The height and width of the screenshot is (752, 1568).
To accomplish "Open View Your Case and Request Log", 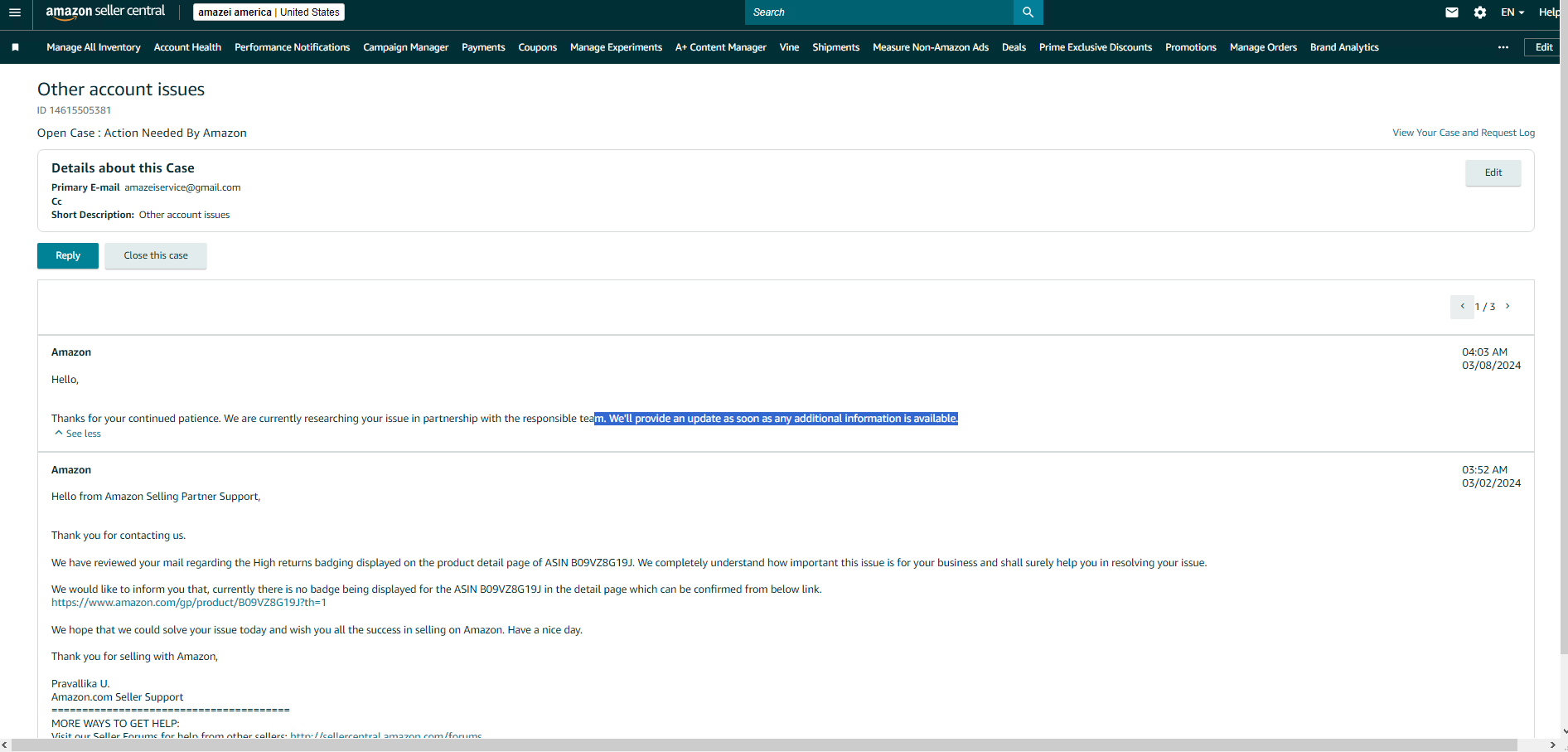I will click(x=1464, y=133).
